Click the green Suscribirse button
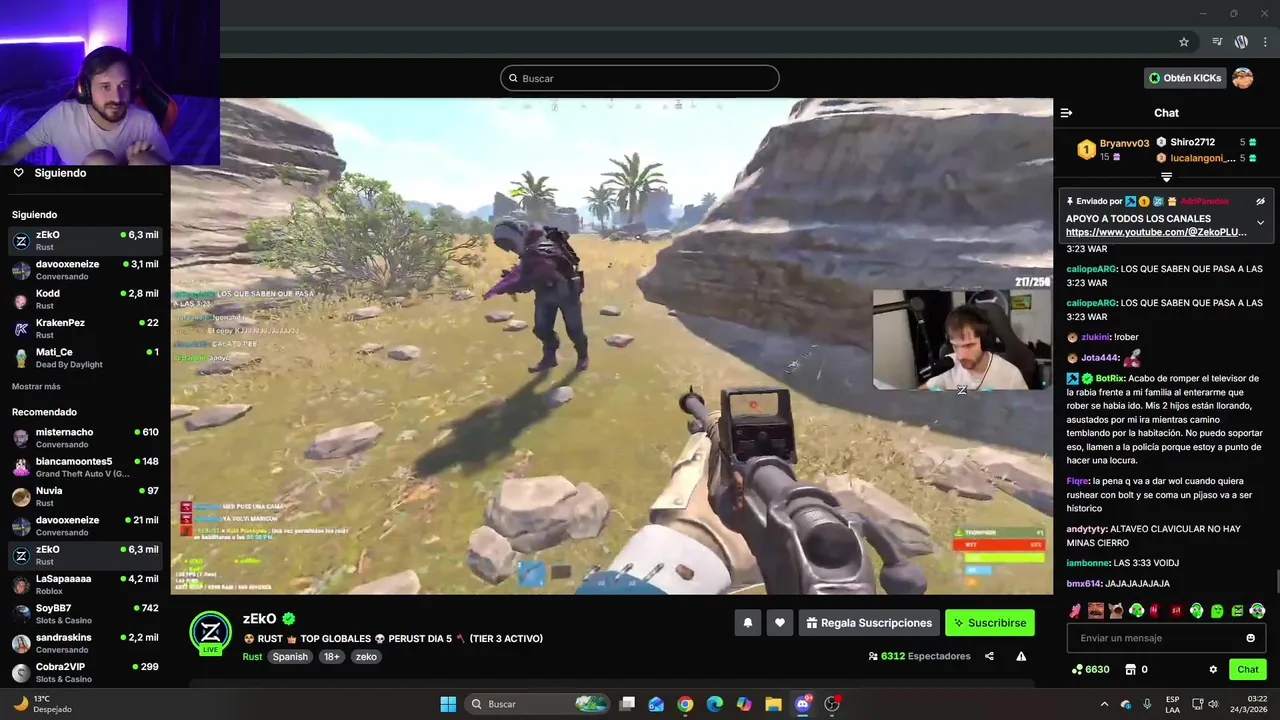Image resolution: width=1280 pixels, height=720 pixels. pos(990,623)
